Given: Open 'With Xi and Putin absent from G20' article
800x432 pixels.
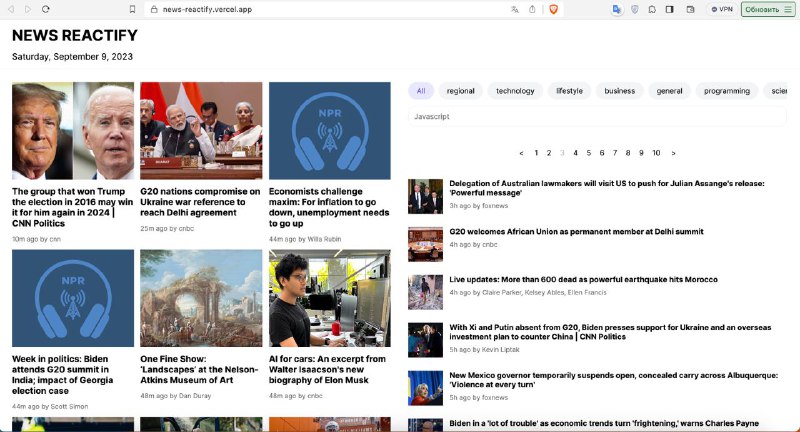Looking at the screenshot, I should (x=610, y=332).
